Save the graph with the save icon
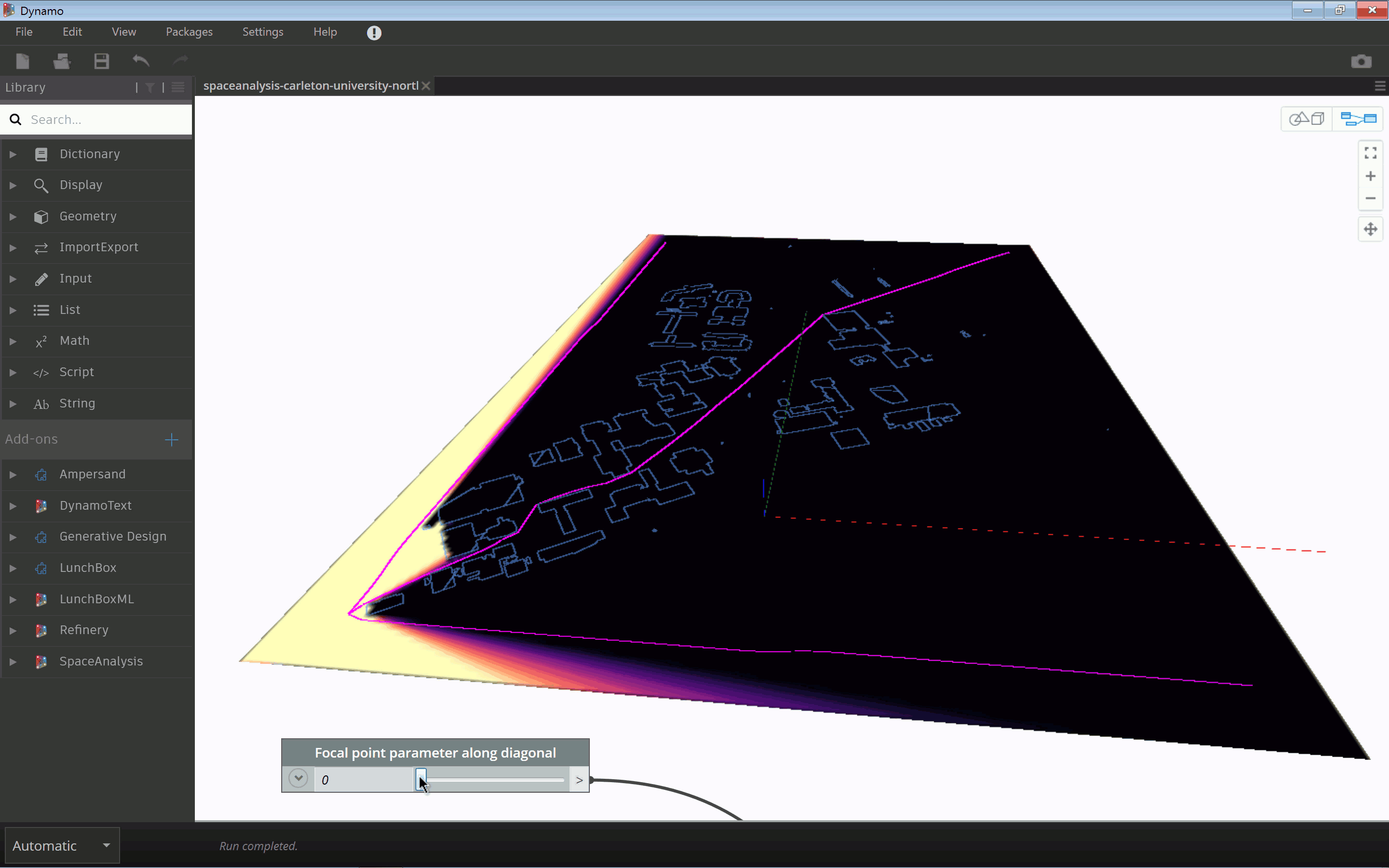Viewport: 1389px width, 868px height. 101,61
